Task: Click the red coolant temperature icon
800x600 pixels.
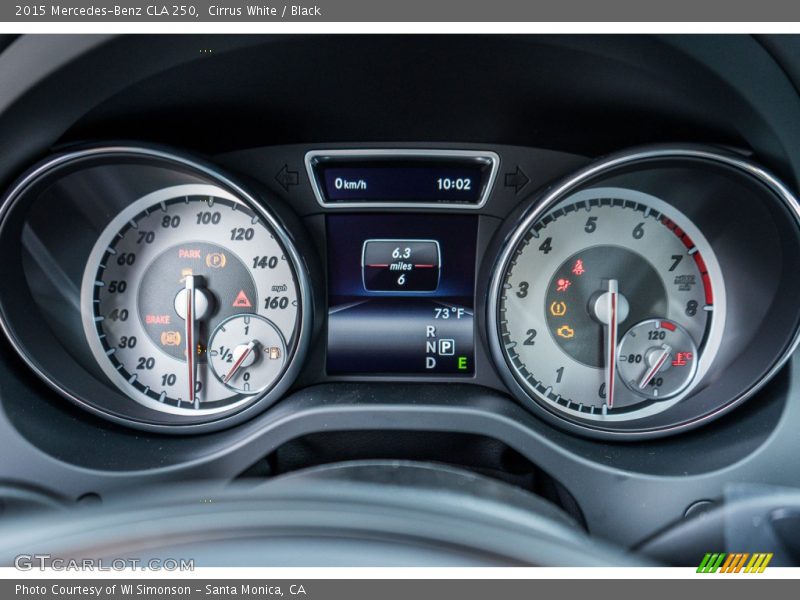Action: (682, 359)
